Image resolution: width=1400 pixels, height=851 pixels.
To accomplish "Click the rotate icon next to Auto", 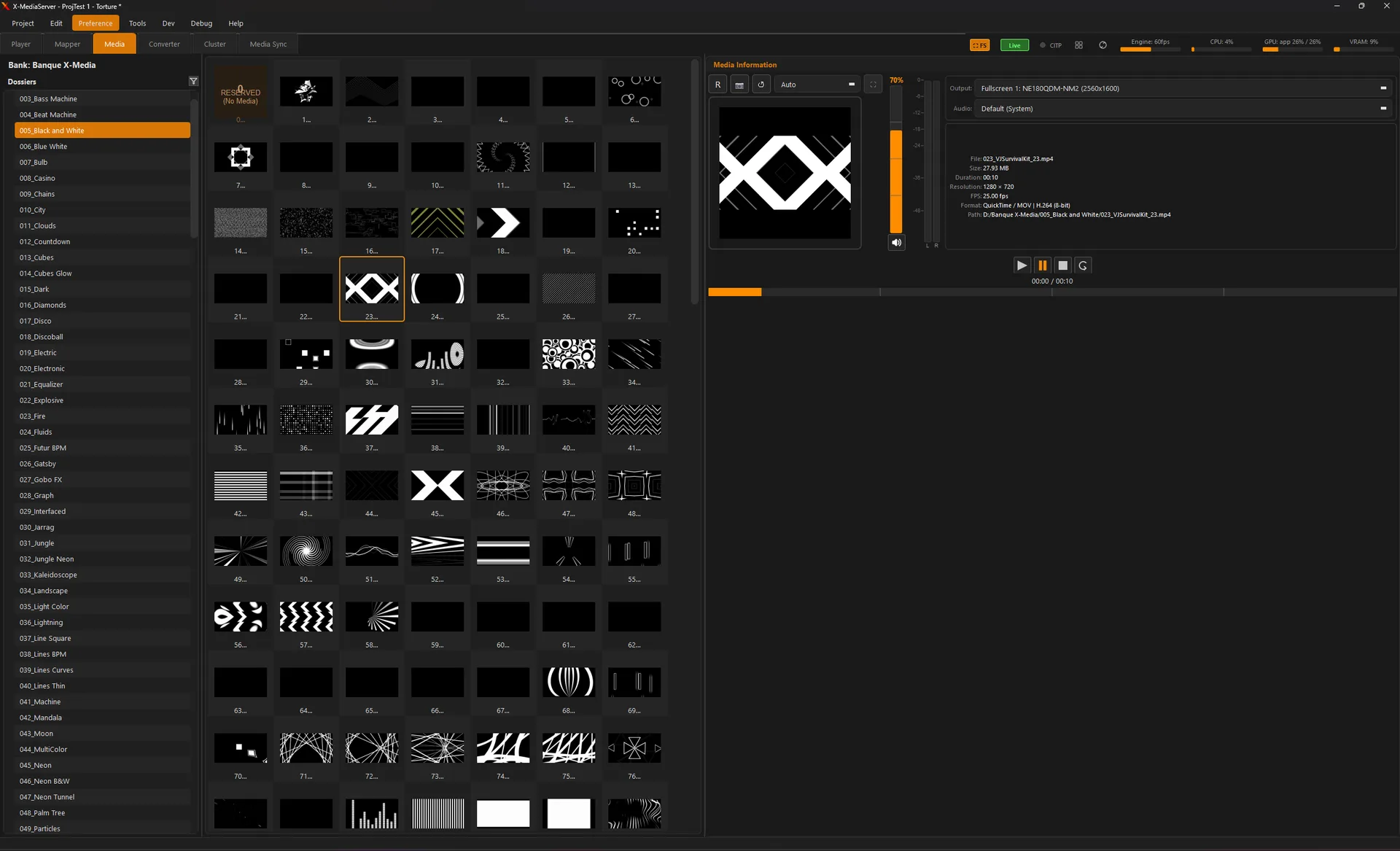I will (x=761, y=85).
